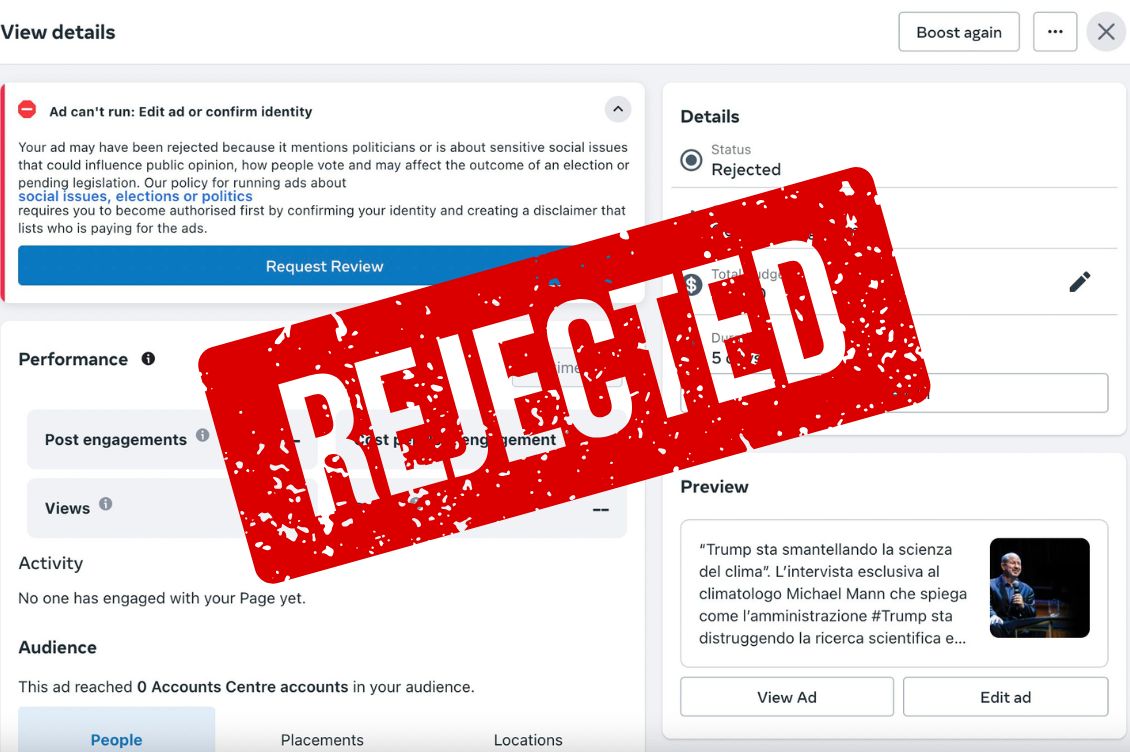The width and height of the screenshot is (1130, 752).
Task: Switch to the Placements tab
Action: pos(322,739)
